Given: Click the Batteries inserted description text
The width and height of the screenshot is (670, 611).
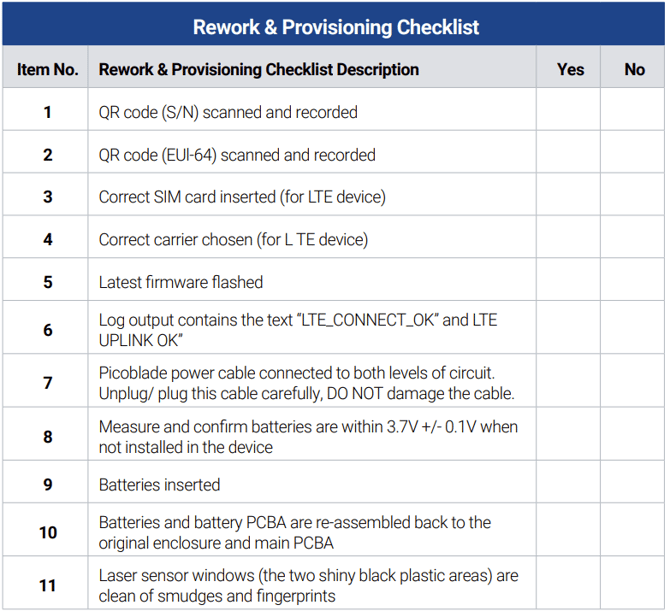Looking at the screenshot, I should click(x=159, y=485).
